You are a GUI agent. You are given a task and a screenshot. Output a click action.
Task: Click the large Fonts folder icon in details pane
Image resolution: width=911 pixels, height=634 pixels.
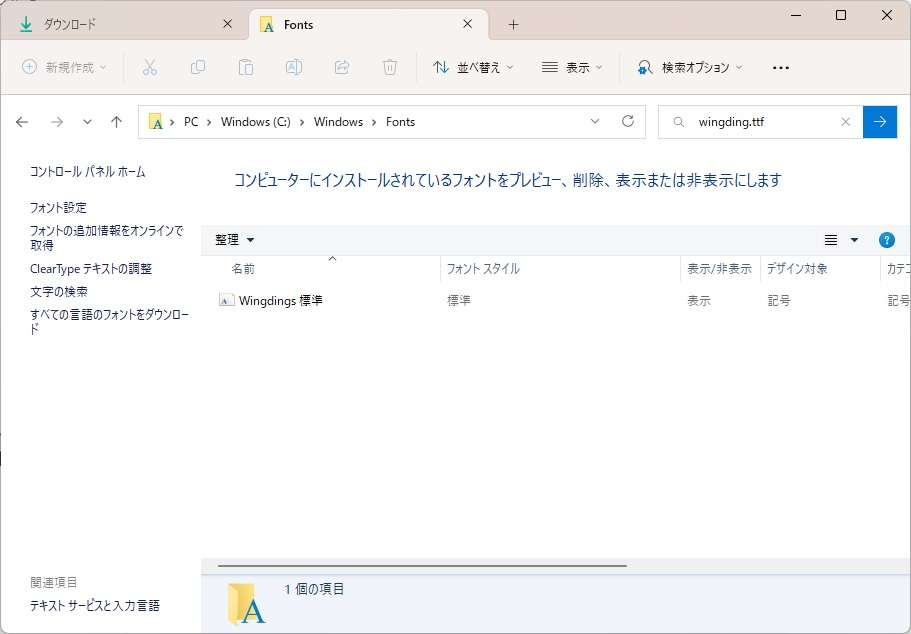(246, 603)
